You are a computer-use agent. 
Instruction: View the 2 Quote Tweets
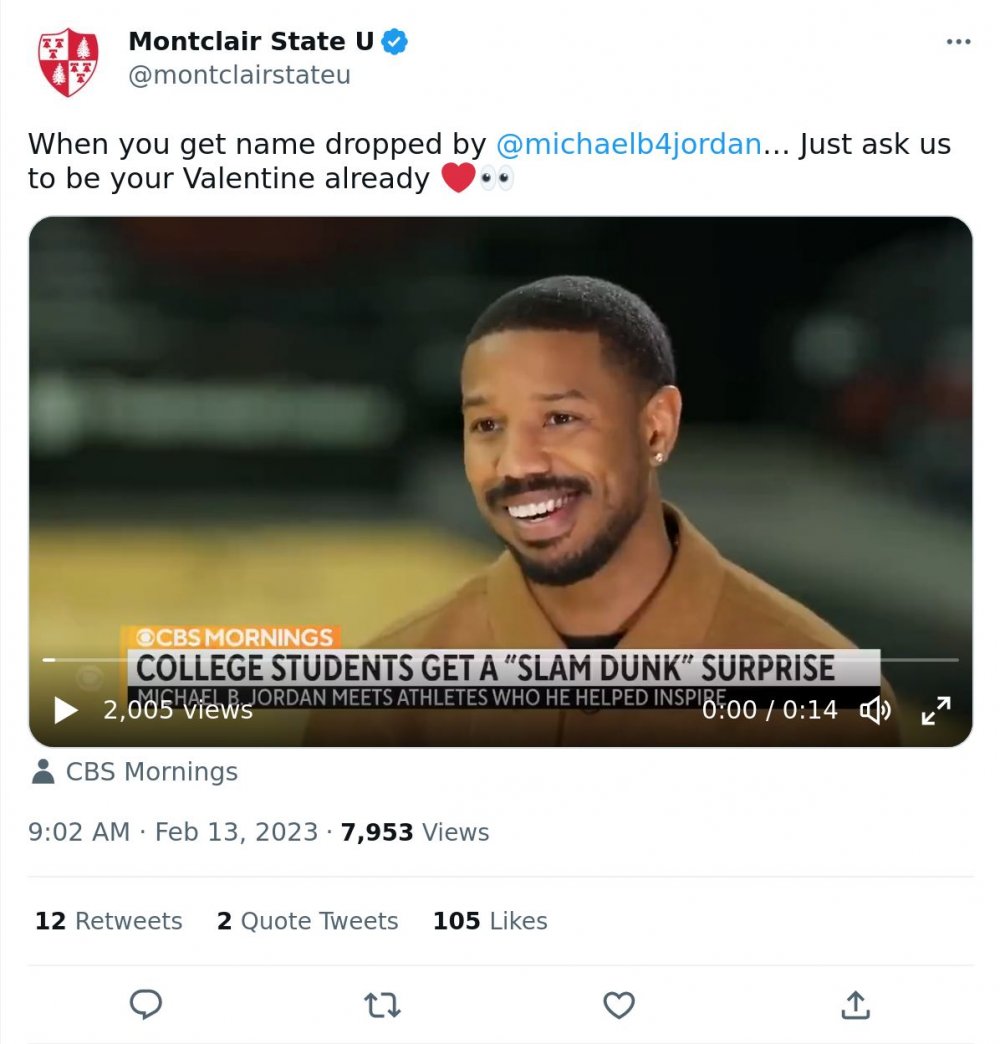pos(307,921)
